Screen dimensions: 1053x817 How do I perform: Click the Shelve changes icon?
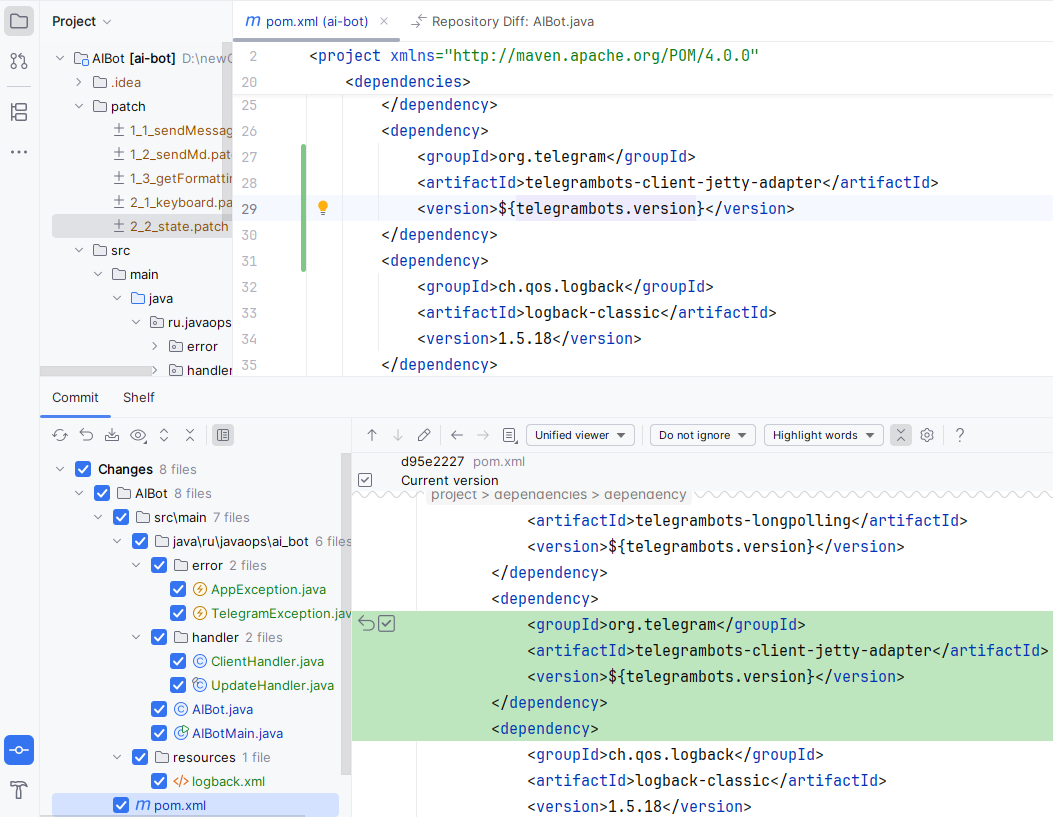[112, 435]
